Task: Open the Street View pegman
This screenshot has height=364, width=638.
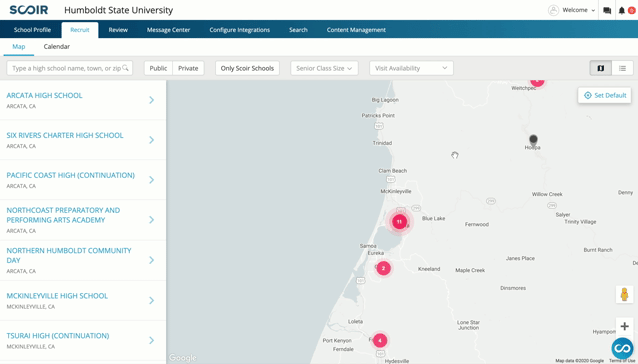Action: pos(624,294)
